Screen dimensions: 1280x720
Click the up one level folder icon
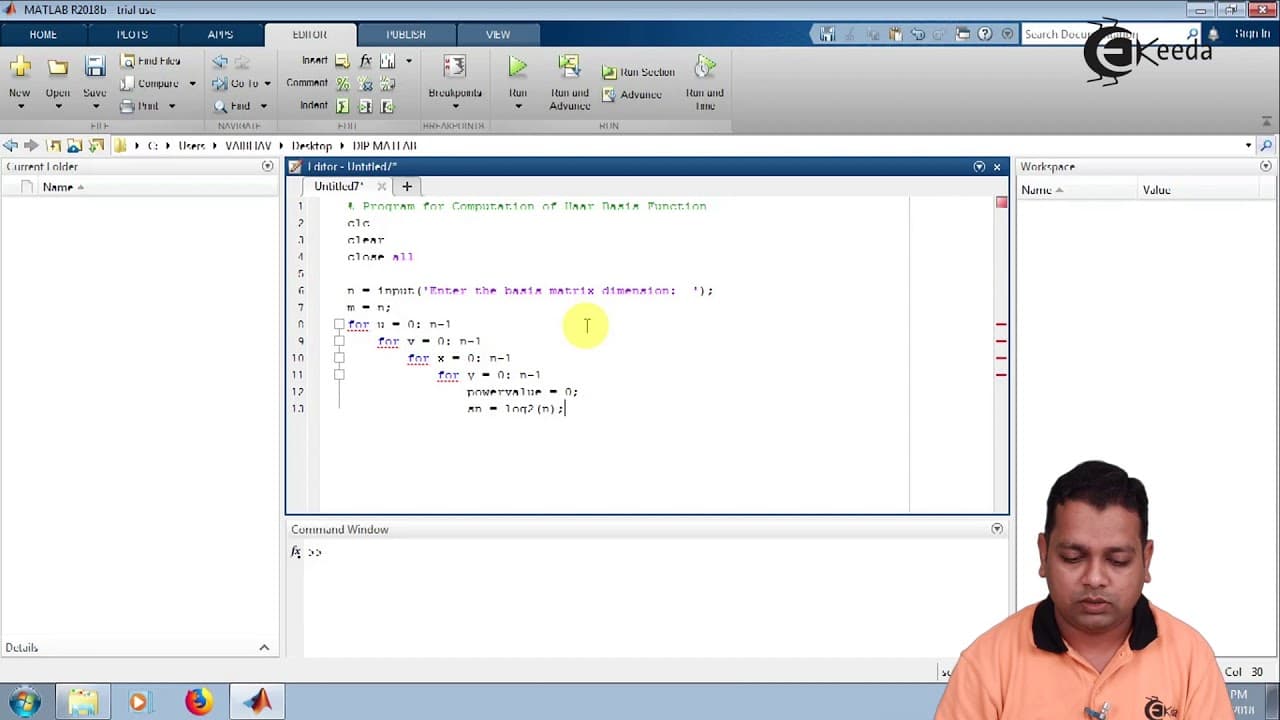pos(55,145)
